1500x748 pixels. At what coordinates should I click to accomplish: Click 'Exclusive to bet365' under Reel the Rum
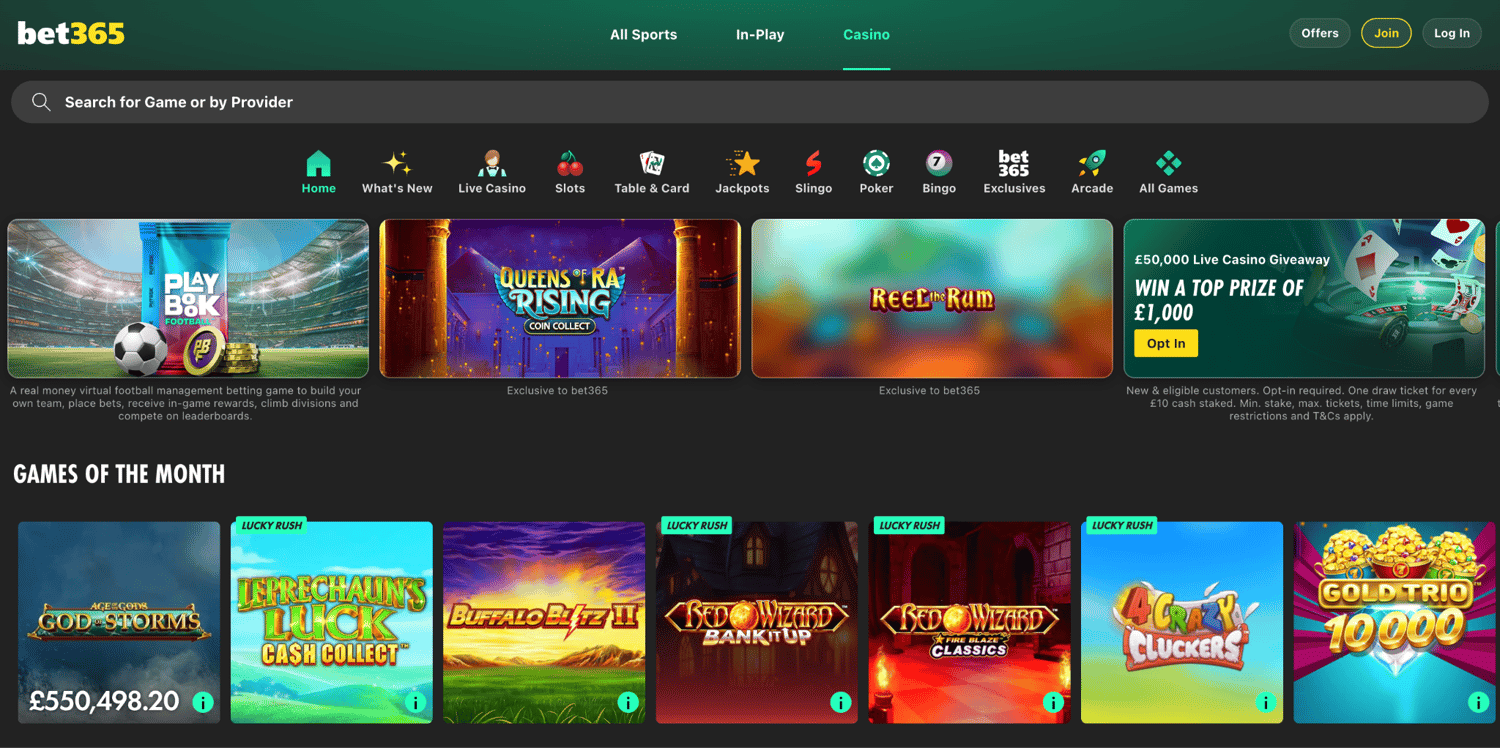tap(929, 391)
